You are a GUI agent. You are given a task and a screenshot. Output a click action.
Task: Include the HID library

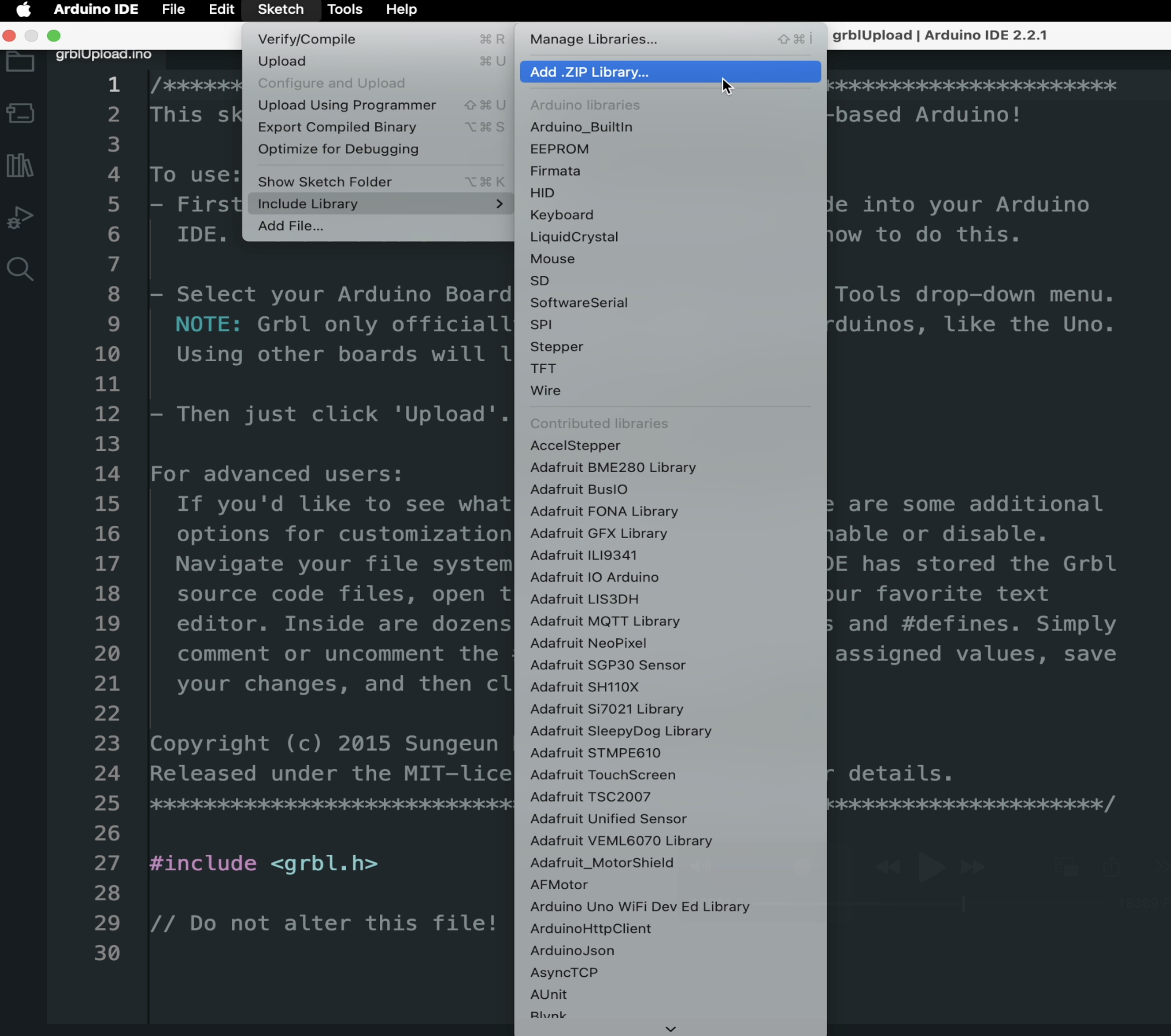point(670,193)
